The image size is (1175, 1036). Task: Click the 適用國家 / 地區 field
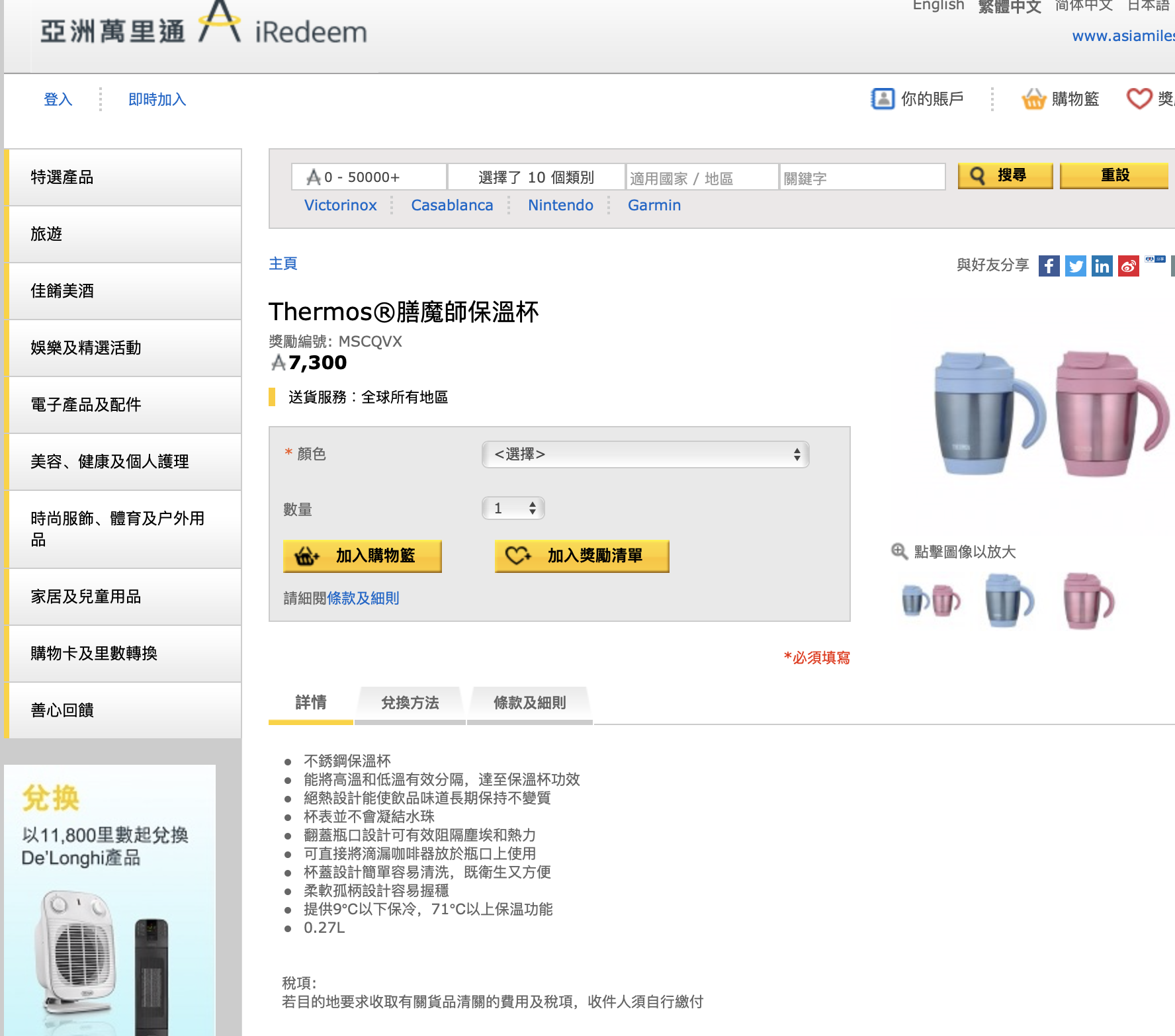coord(703,177)
